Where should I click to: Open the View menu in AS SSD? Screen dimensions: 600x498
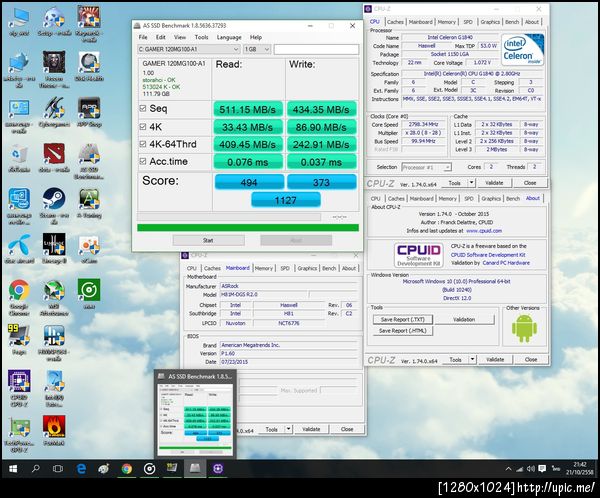click(180, 37)
